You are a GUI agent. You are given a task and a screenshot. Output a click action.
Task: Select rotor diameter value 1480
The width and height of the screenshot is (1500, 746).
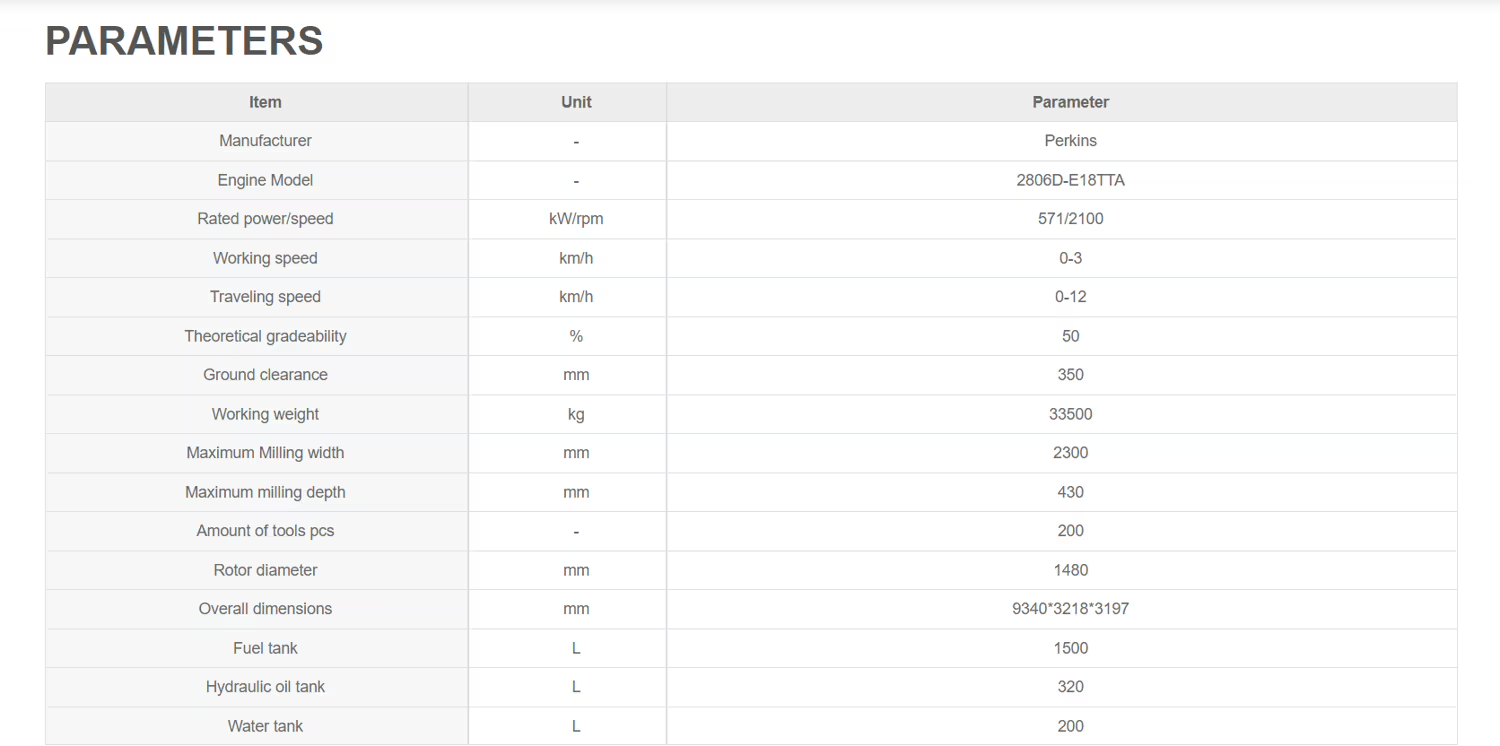coord(1070,570)
